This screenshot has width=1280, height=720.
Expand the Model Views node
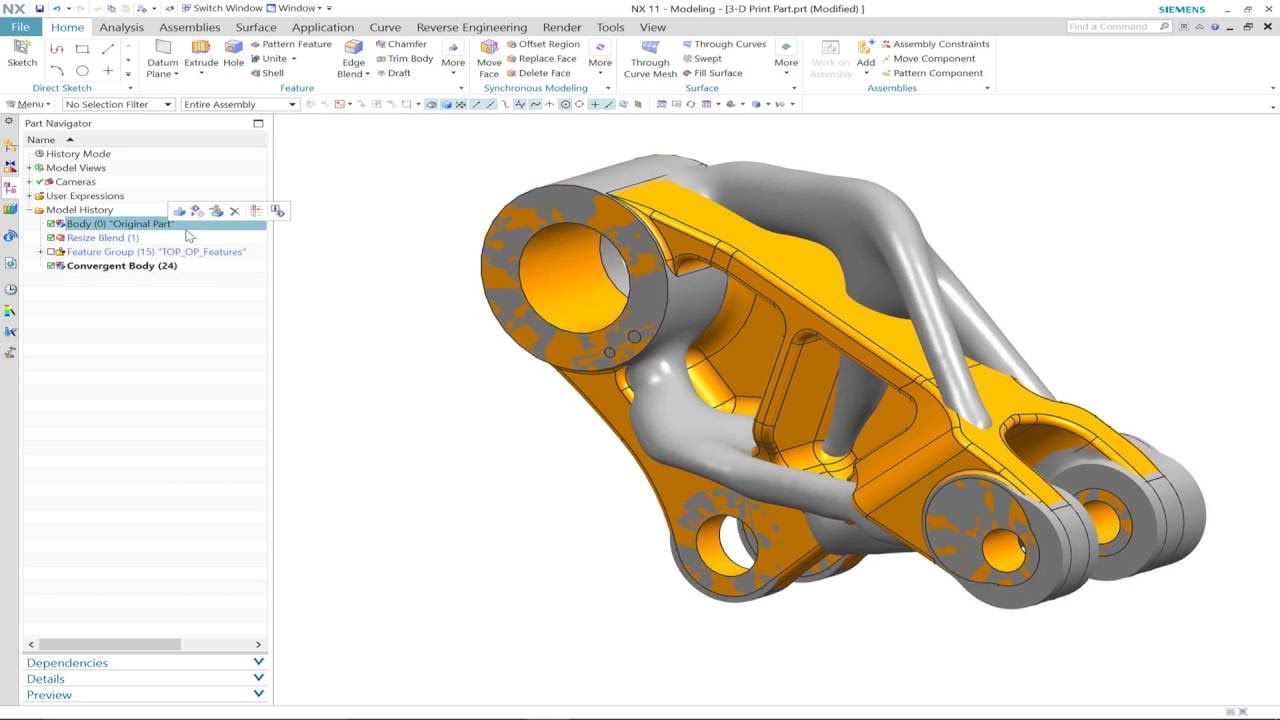click(29, 168)
